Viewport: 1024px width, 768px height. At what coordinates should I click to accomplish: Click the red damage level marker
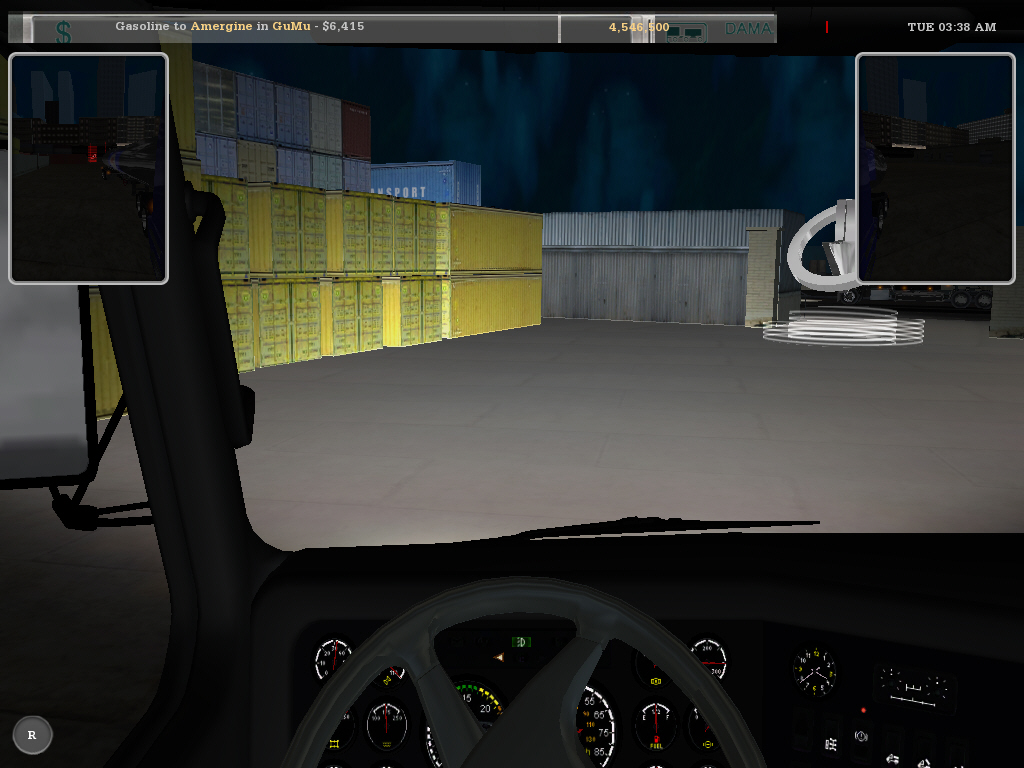click(827, 28)
